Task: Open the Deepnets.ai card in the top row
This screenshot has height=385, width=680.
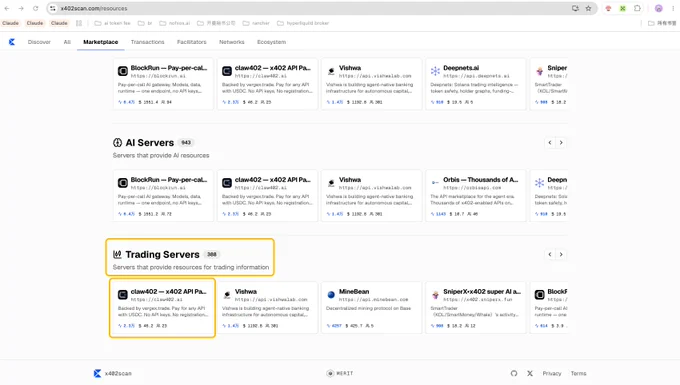Action: pos(475,84)
